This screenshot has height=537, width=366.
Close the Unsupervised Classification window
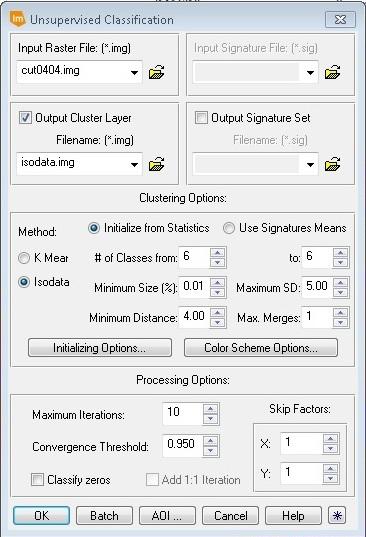point(340,19)
